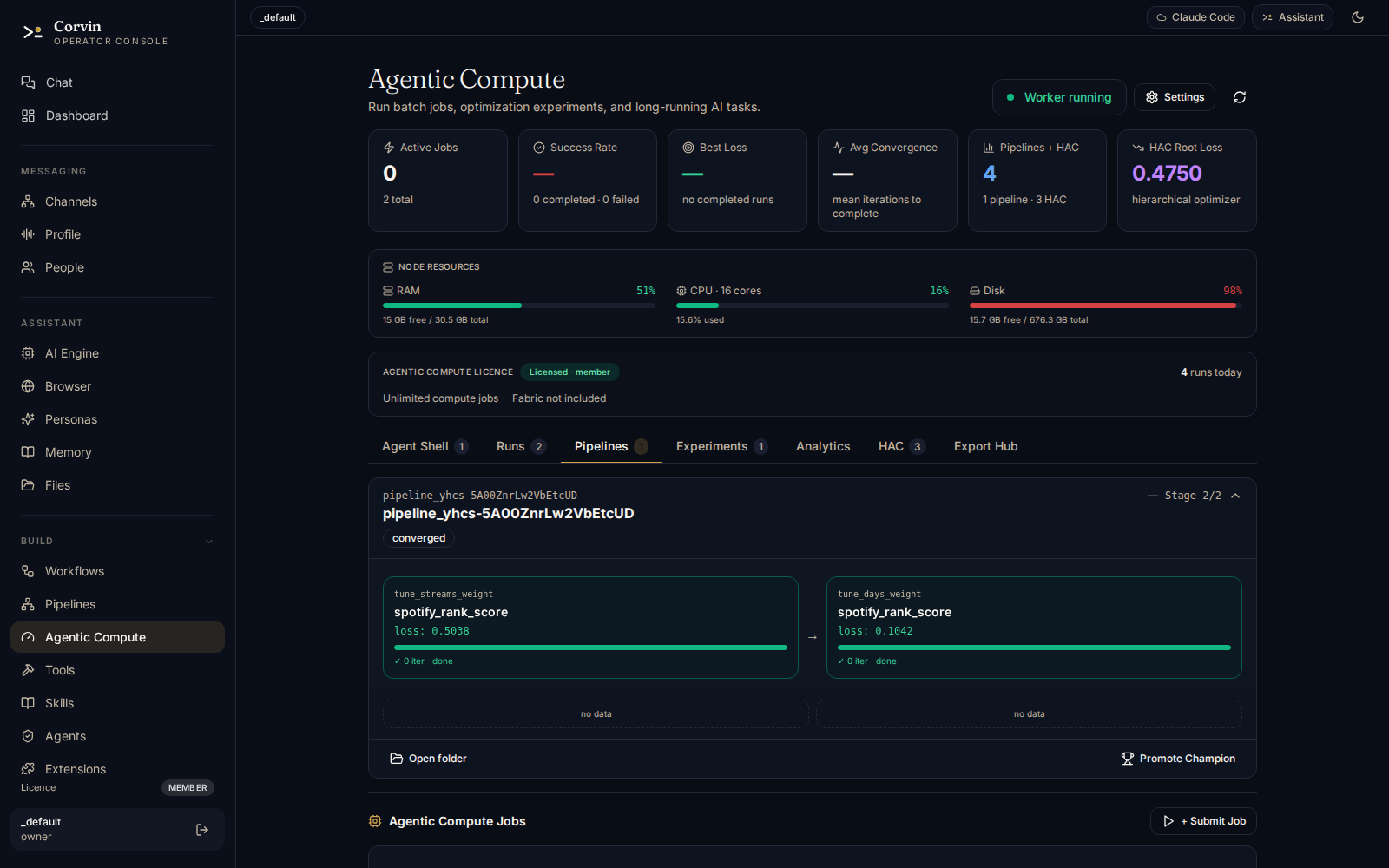Screen dimensions: 1389x868
Task: Click the Best Loss card
Action: coord(737,181)
